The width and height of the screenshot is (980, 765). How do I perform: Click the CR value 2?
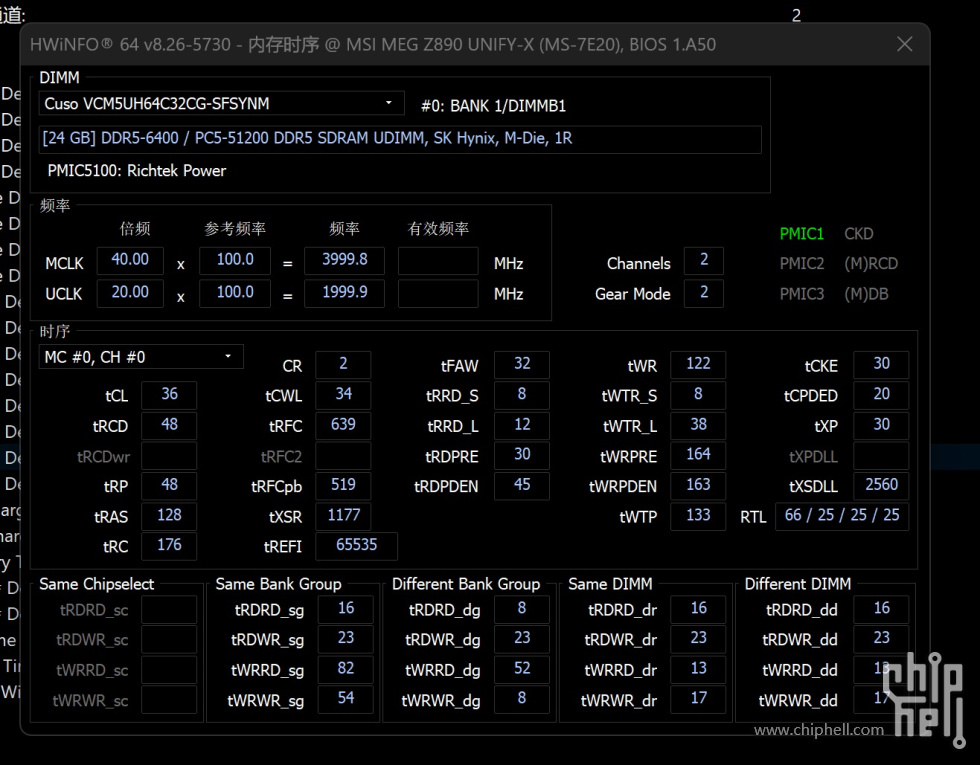[343, 364]
